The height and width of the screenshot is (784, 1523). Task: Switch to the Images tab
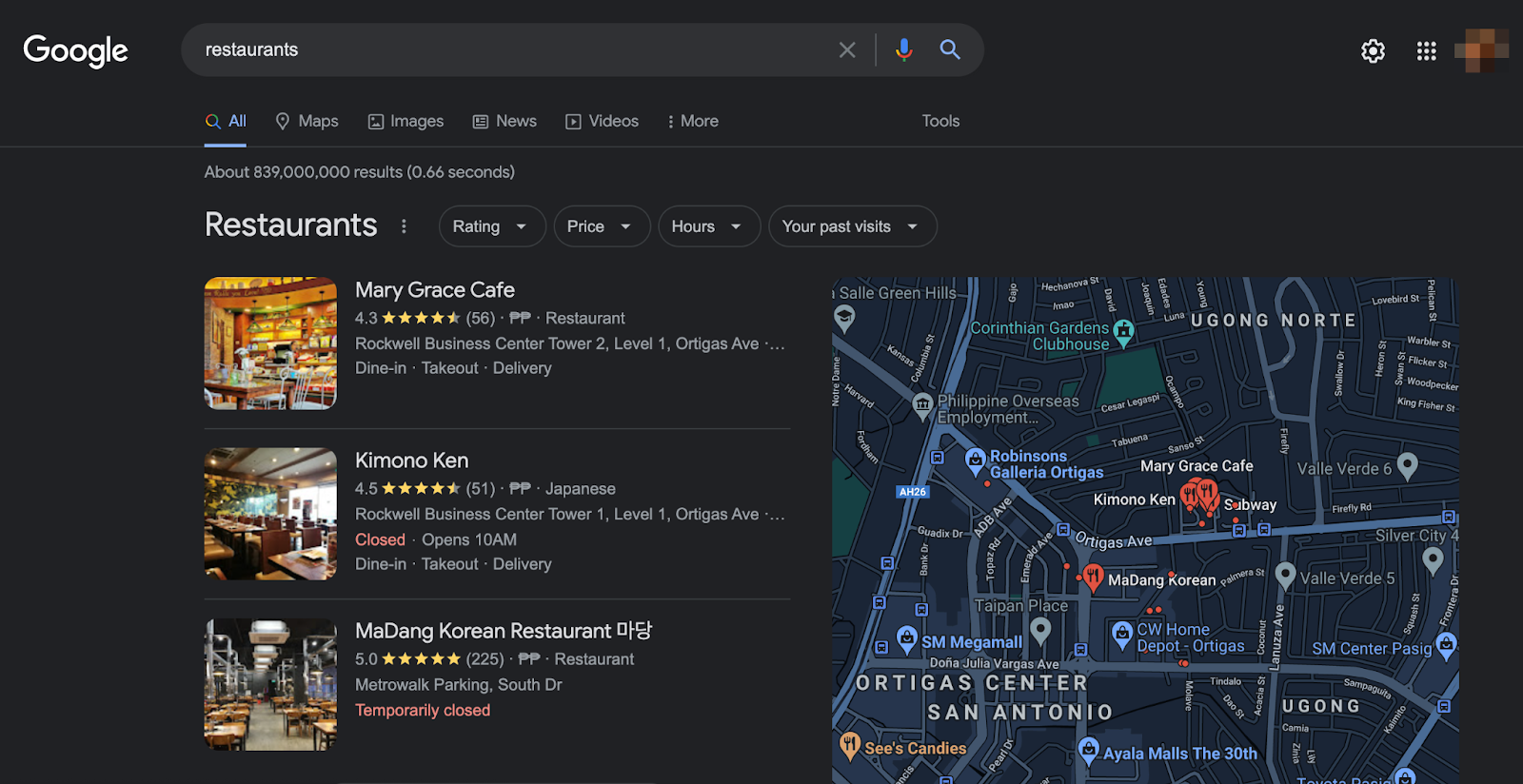405,121
